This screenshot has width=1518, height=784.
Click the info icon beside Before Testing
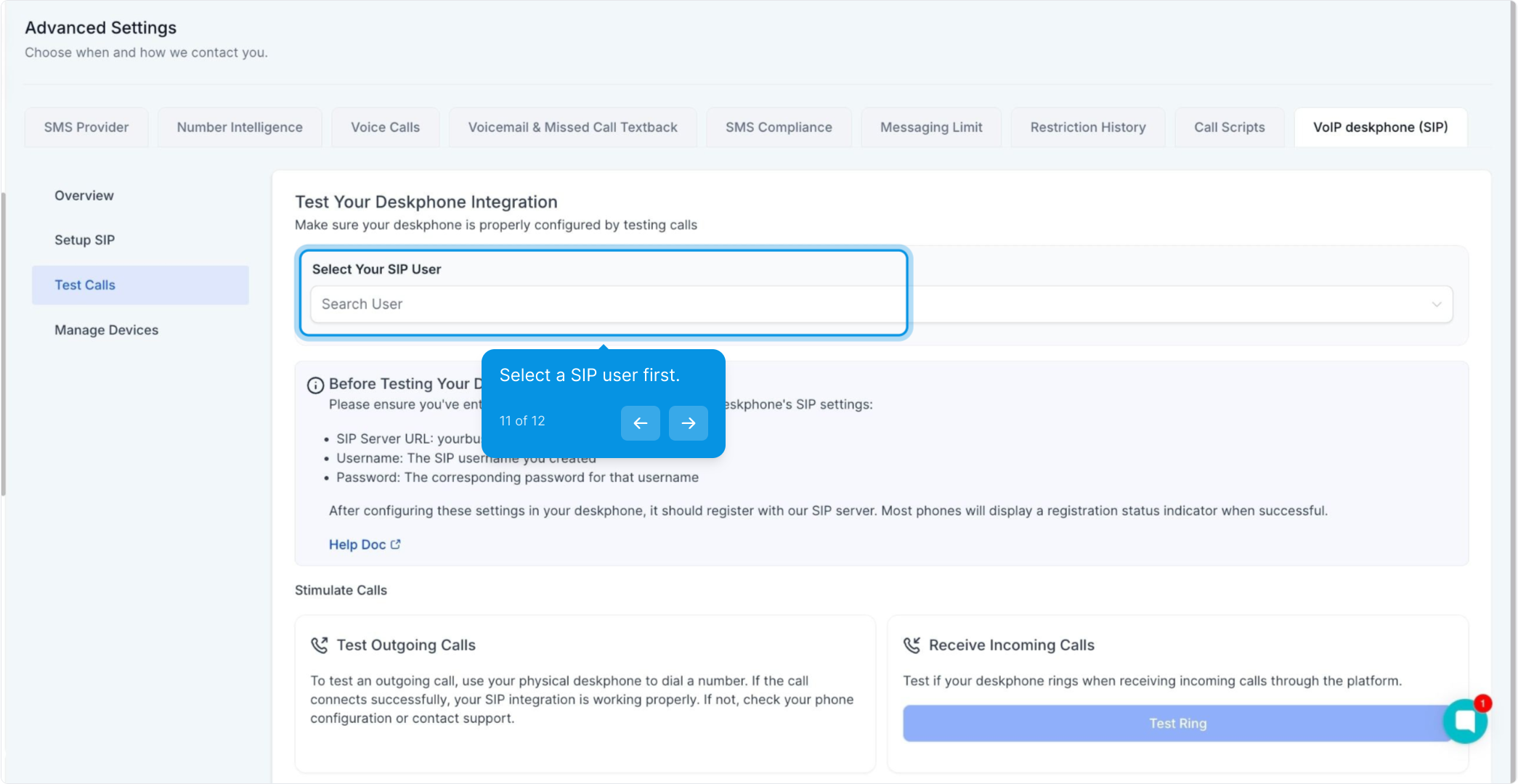(315, 385)
